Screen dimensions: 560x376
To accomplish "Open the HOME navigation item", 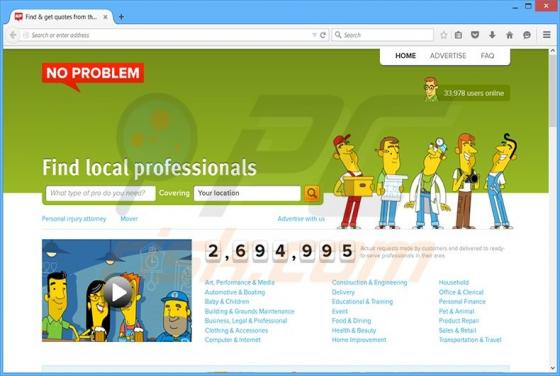I will coord(405,56).
